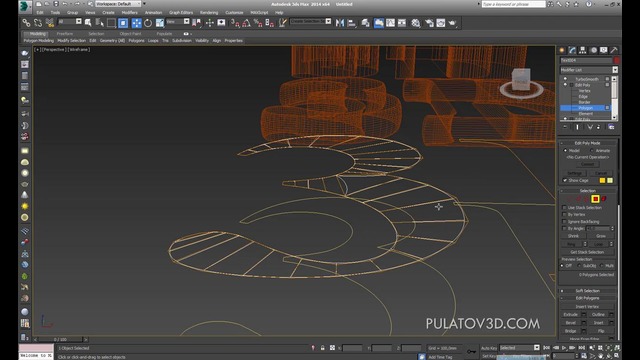Activate the Select and Move tool
Viewport: 640px width, 360px height.
click(136, 23)
